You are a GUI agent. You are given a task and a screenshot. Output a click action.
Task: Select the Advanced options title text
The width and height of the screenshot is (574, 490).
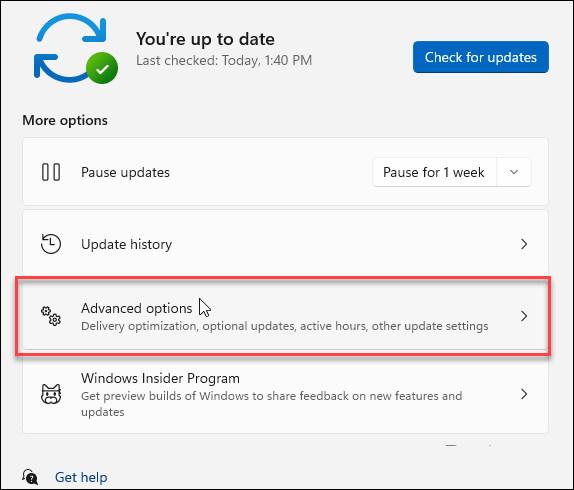coord(137,308)
